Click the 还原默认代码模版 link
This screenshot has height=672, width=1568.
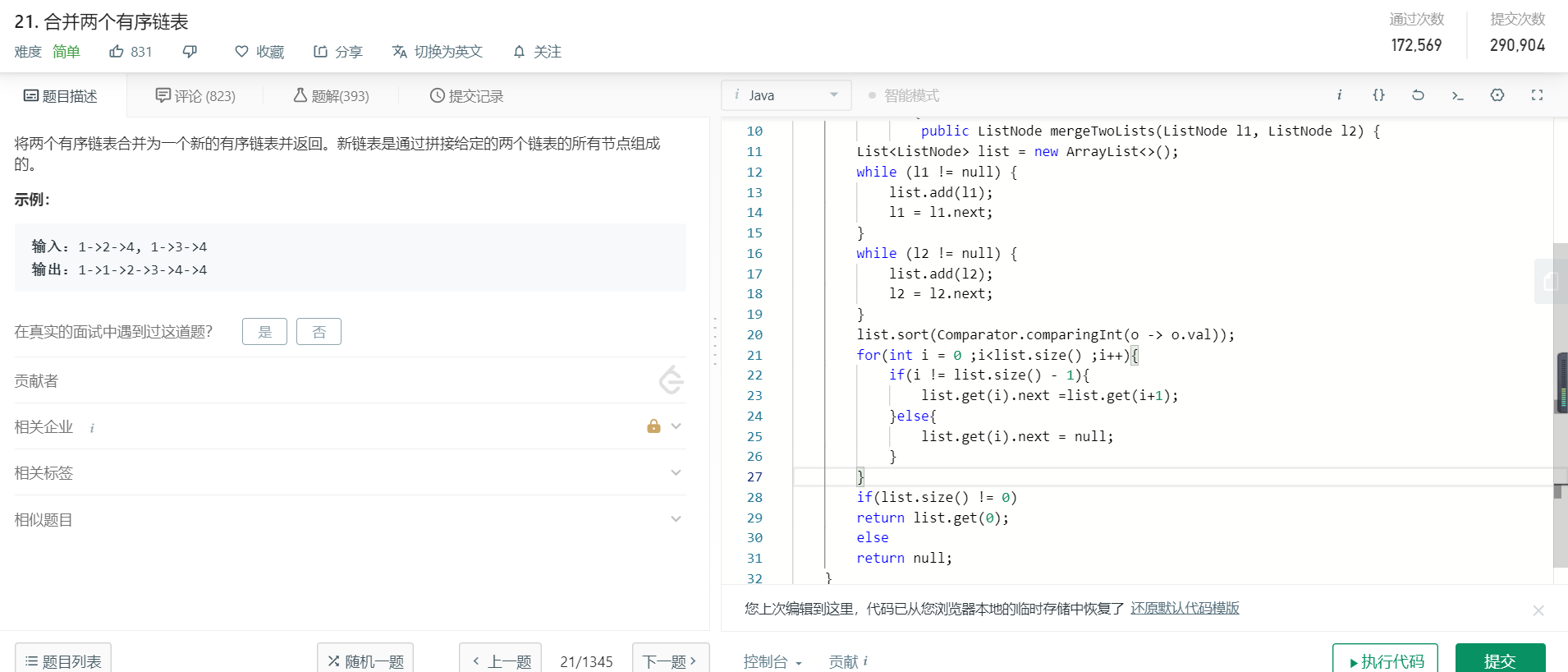1185,608
